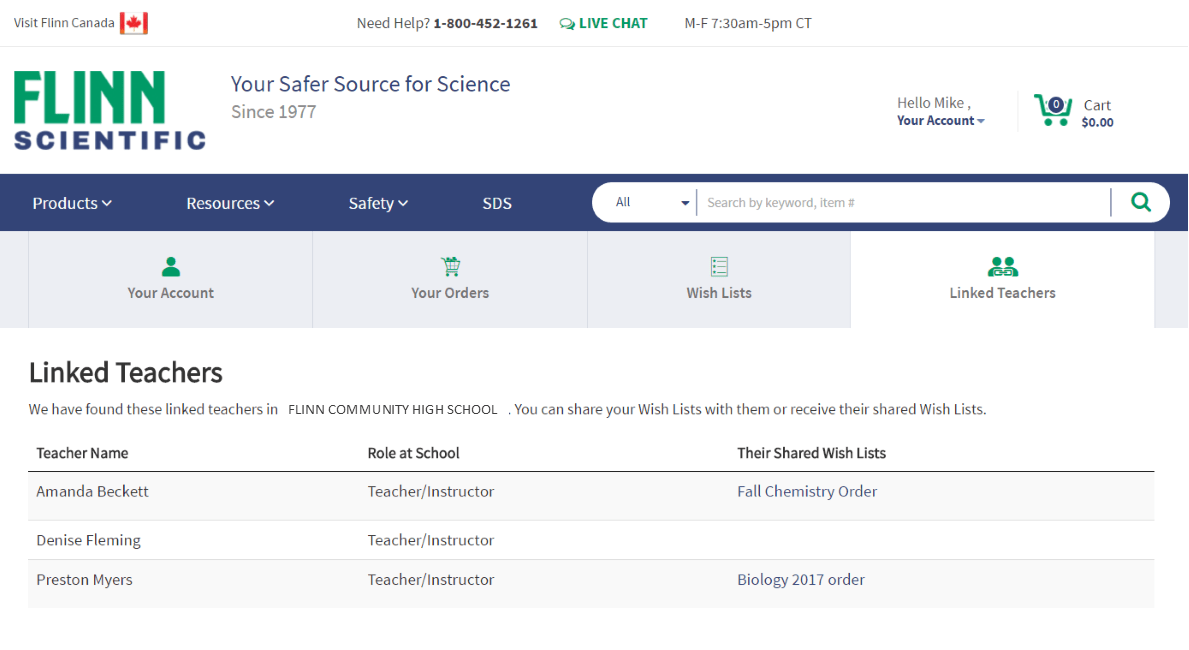The width and height of the screenshot is (1189, 650).
Task: Open the Biology 2017 order wish list
Action: click(x=801, y=580)
